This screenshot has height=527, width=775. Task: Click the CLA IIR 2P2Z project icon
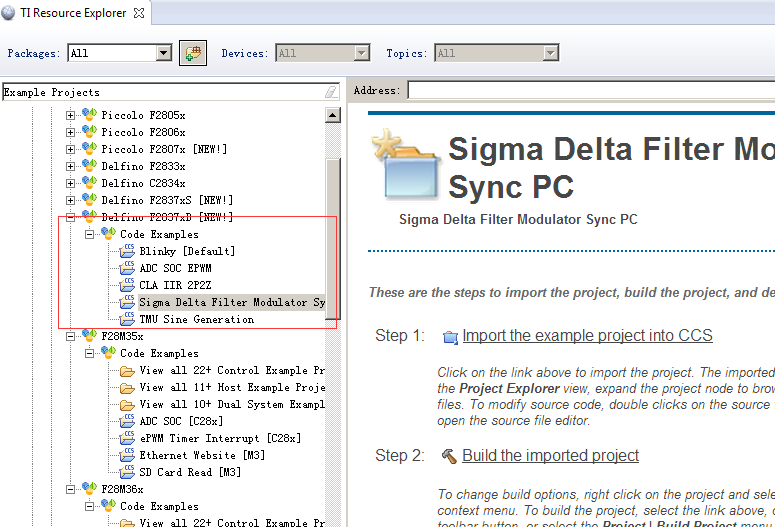coord(128,284)
